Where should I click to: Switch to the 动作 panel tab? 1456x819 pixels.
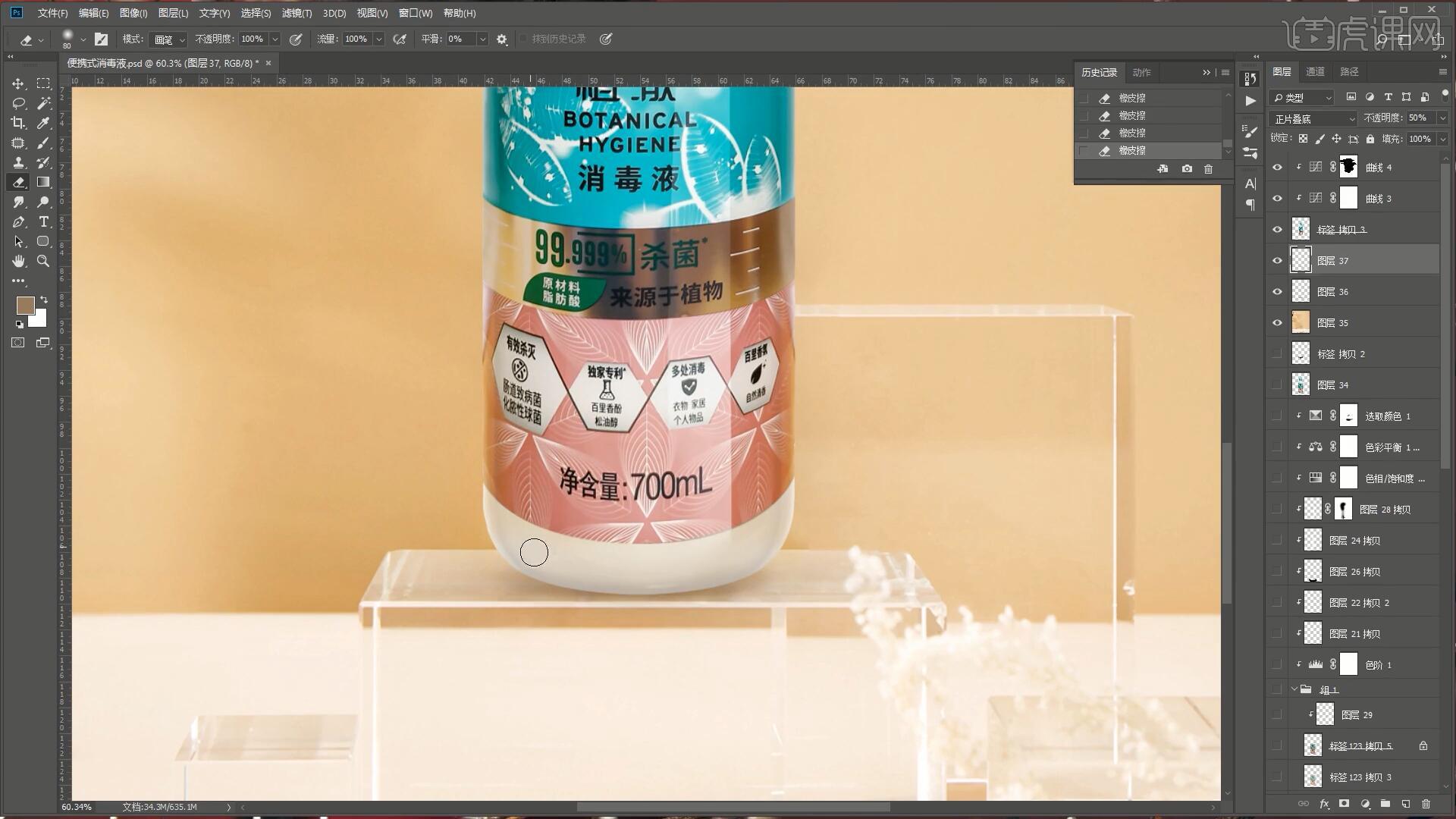click(1141, 72)
